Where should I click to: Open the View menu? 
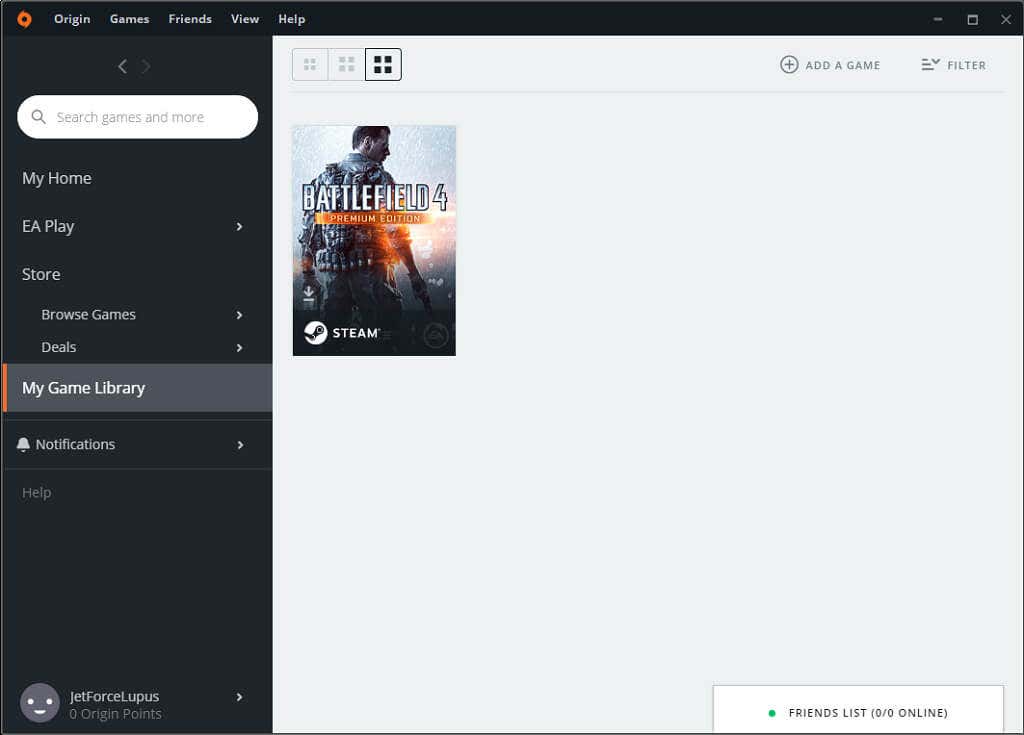click(244, 18)
